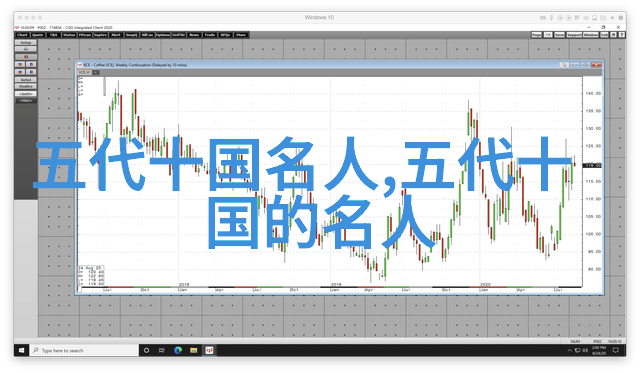Click the chart window link icon
The image size is (640, 373).
click(x=564, y=65)
